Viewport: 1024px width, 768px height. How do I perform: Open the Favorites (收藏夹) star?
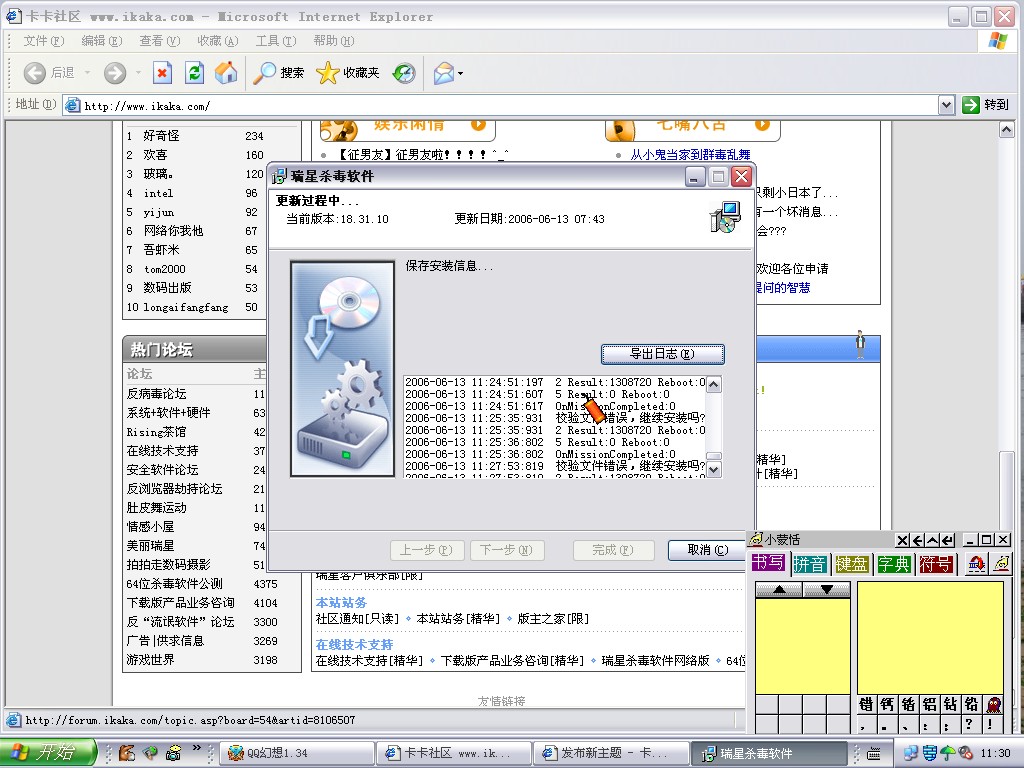[x=347, y=73]
